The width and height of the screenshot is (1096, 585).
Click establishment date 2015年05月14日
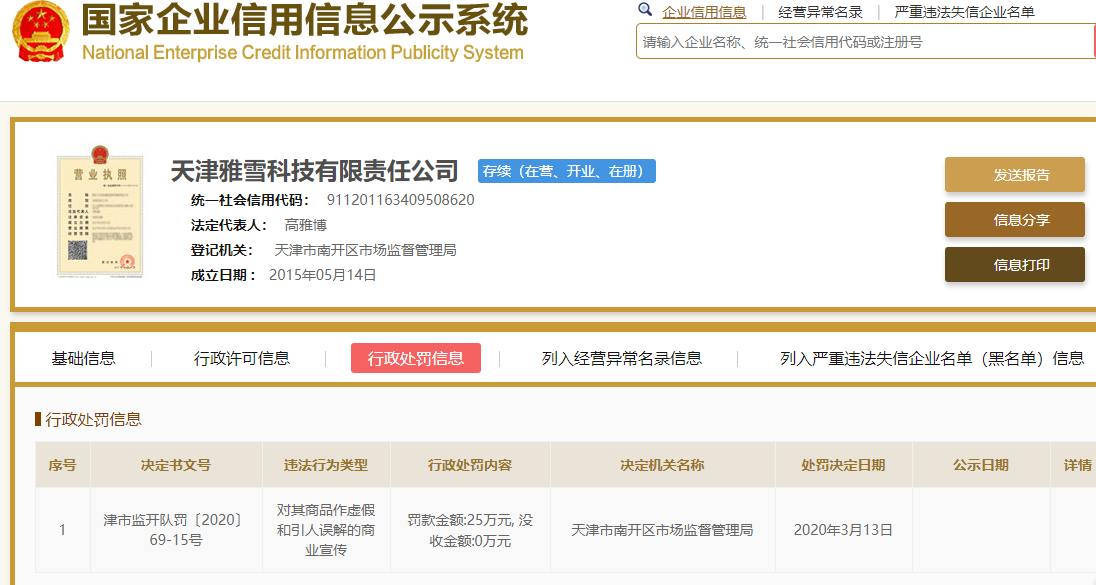[x=322, y=275]
